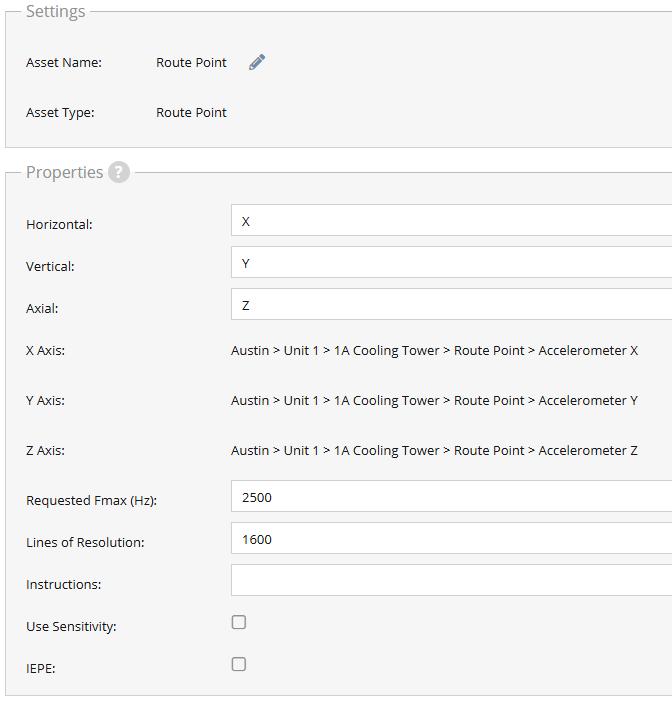This screenshot has width=672, height=702.
Task: Select the X Axis path ending Accelerometer X
Action: [434, 351]
